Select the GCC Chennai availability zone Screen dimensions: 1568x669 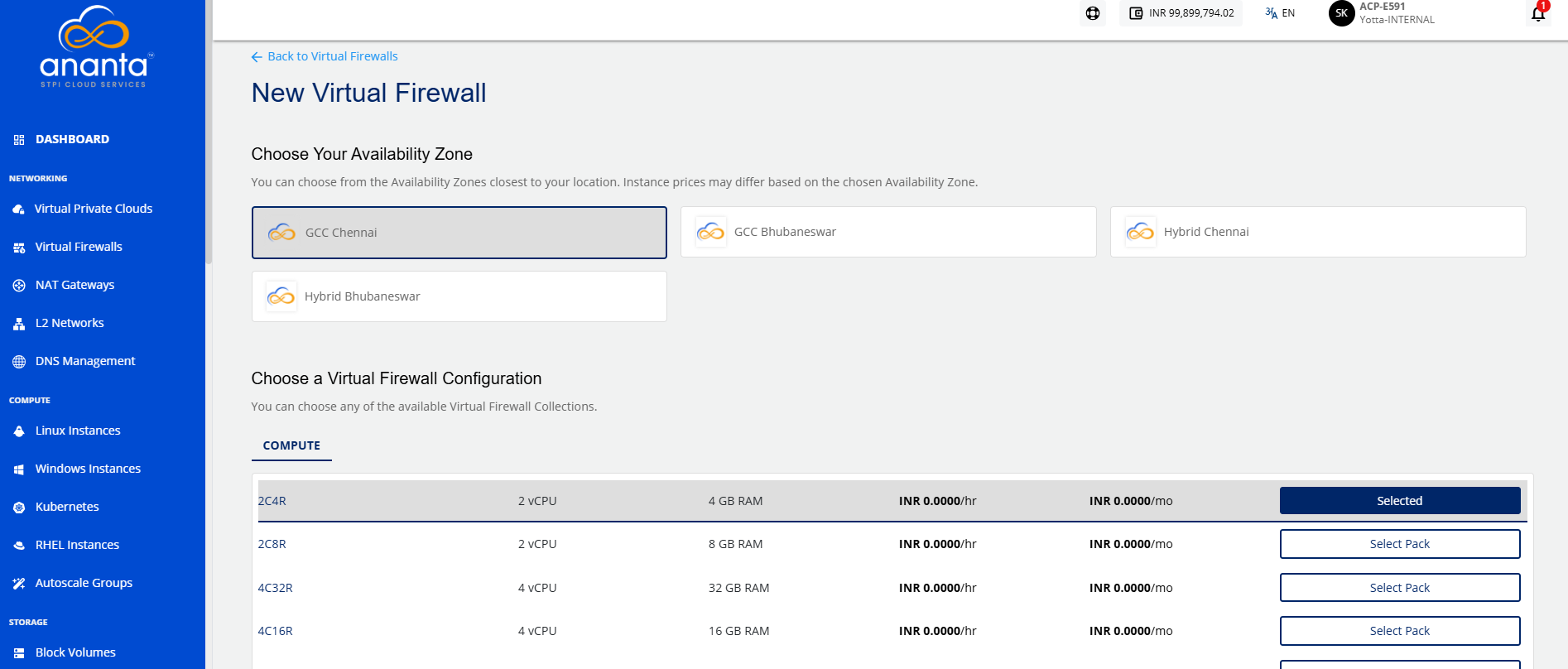(x=459, y=233)
